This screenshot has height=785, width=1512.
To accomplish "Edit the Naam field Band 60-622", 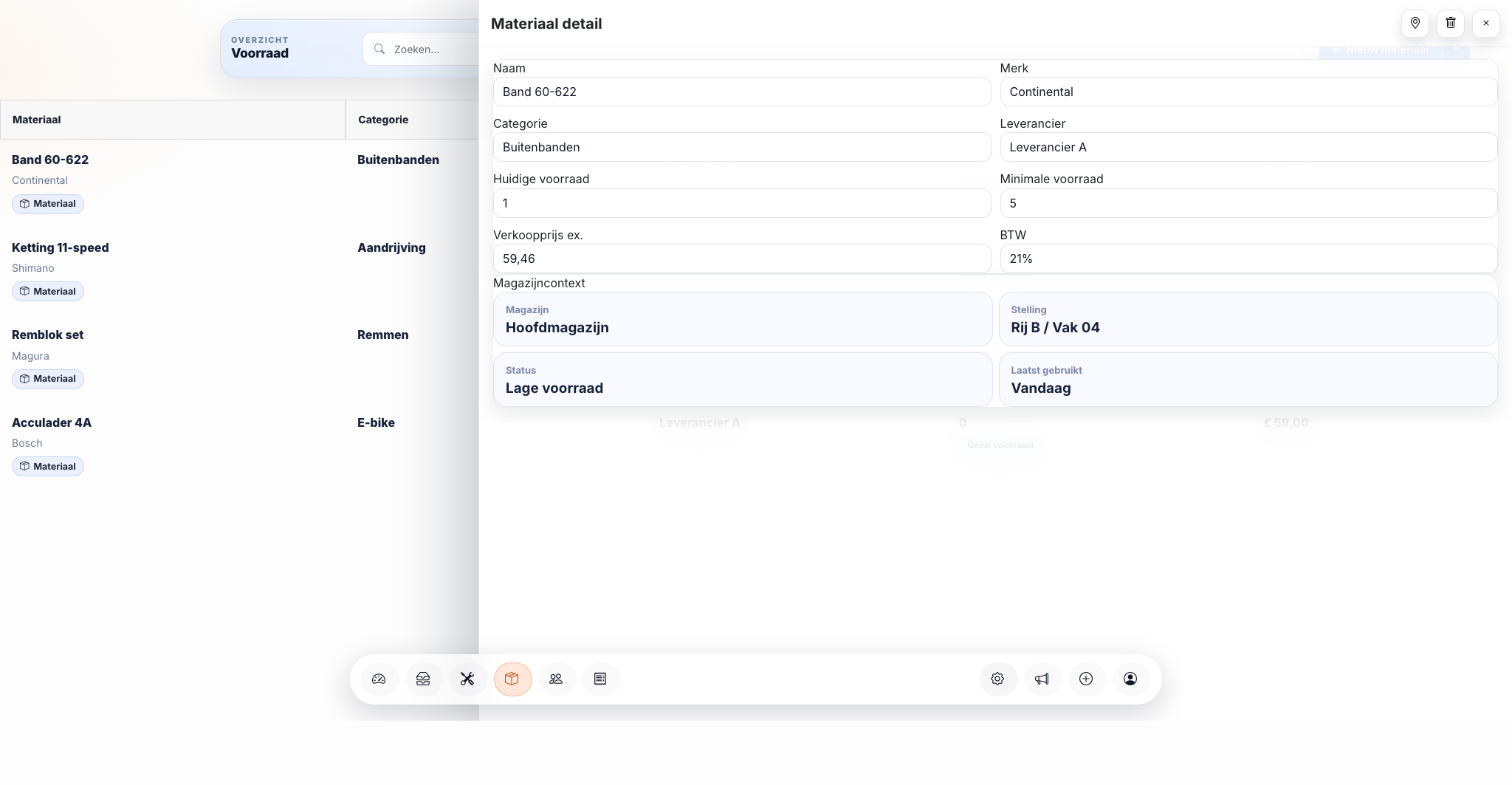I will coord(742,92).
